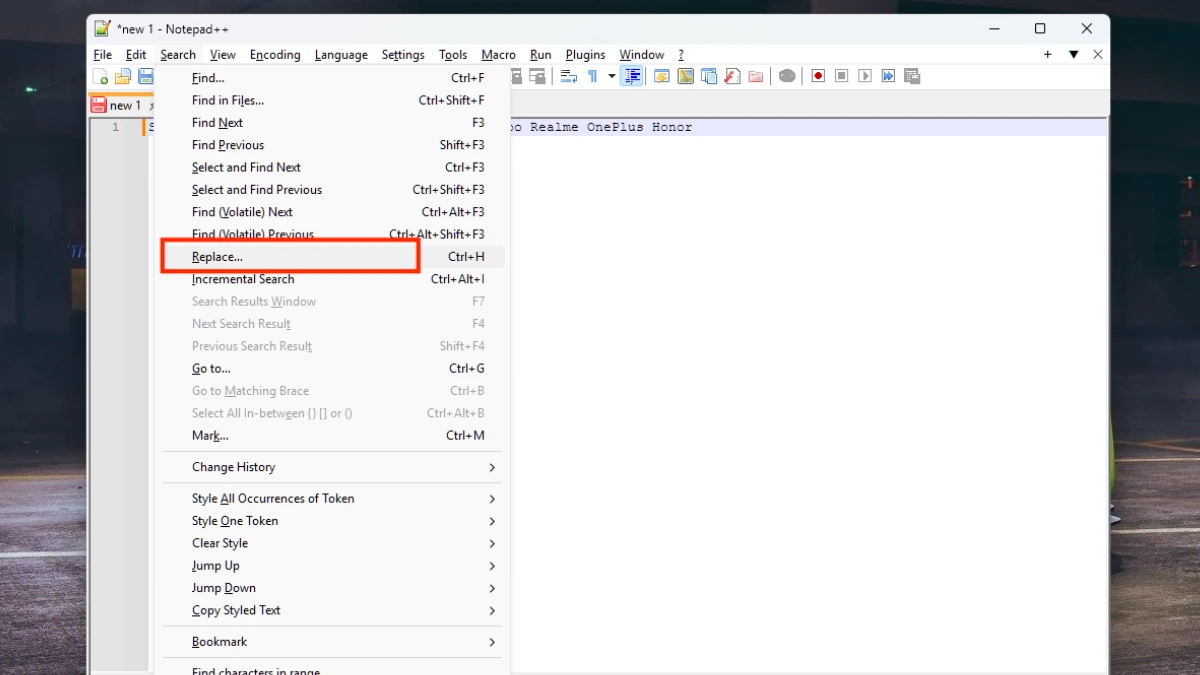Open the Settings menu
The width and height of the screenshot is (1200, 675).
click(403, 55)
